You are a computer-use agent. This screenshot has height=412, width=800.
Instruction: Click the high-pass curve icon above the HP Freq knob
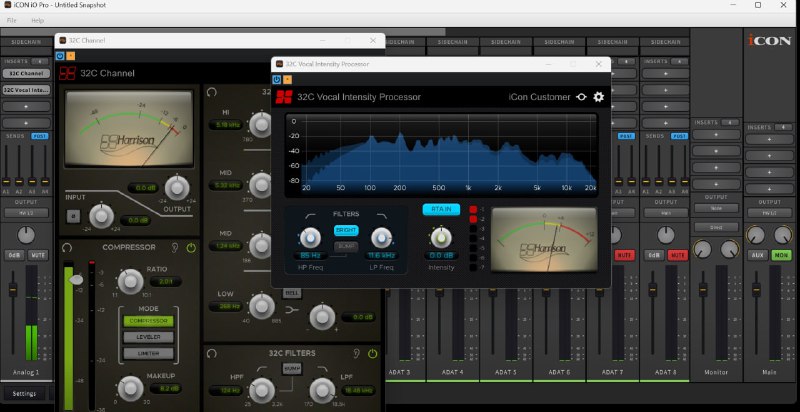[x=309, y=217]
